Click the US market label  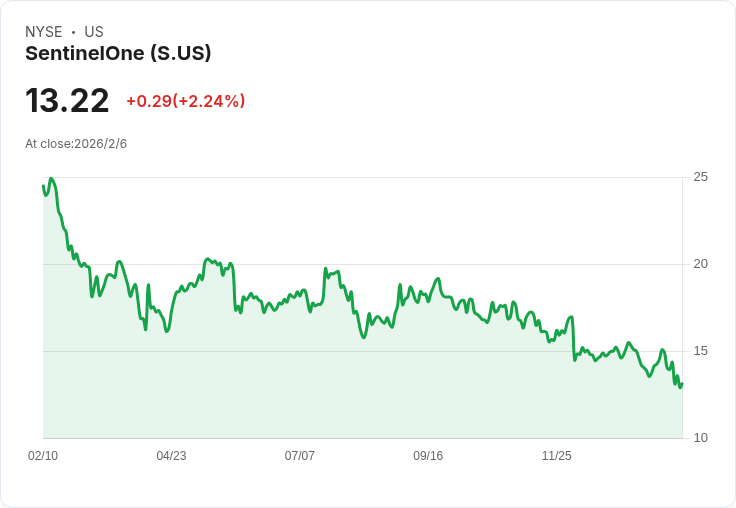[x=94, y=32]
